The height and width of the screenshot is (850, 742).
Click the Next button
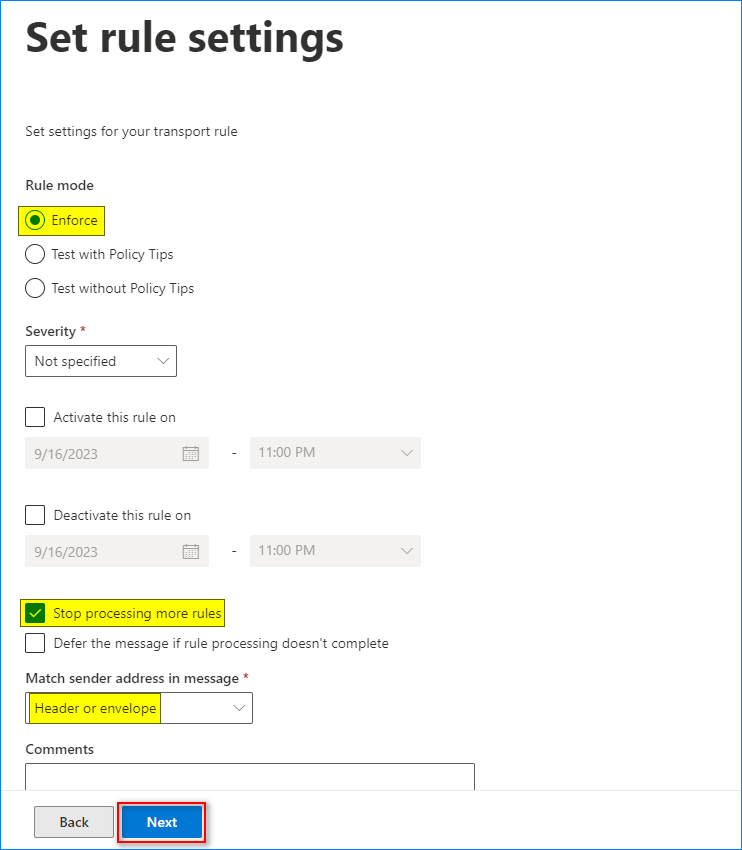pyautogui.click(x=162, y=822)
